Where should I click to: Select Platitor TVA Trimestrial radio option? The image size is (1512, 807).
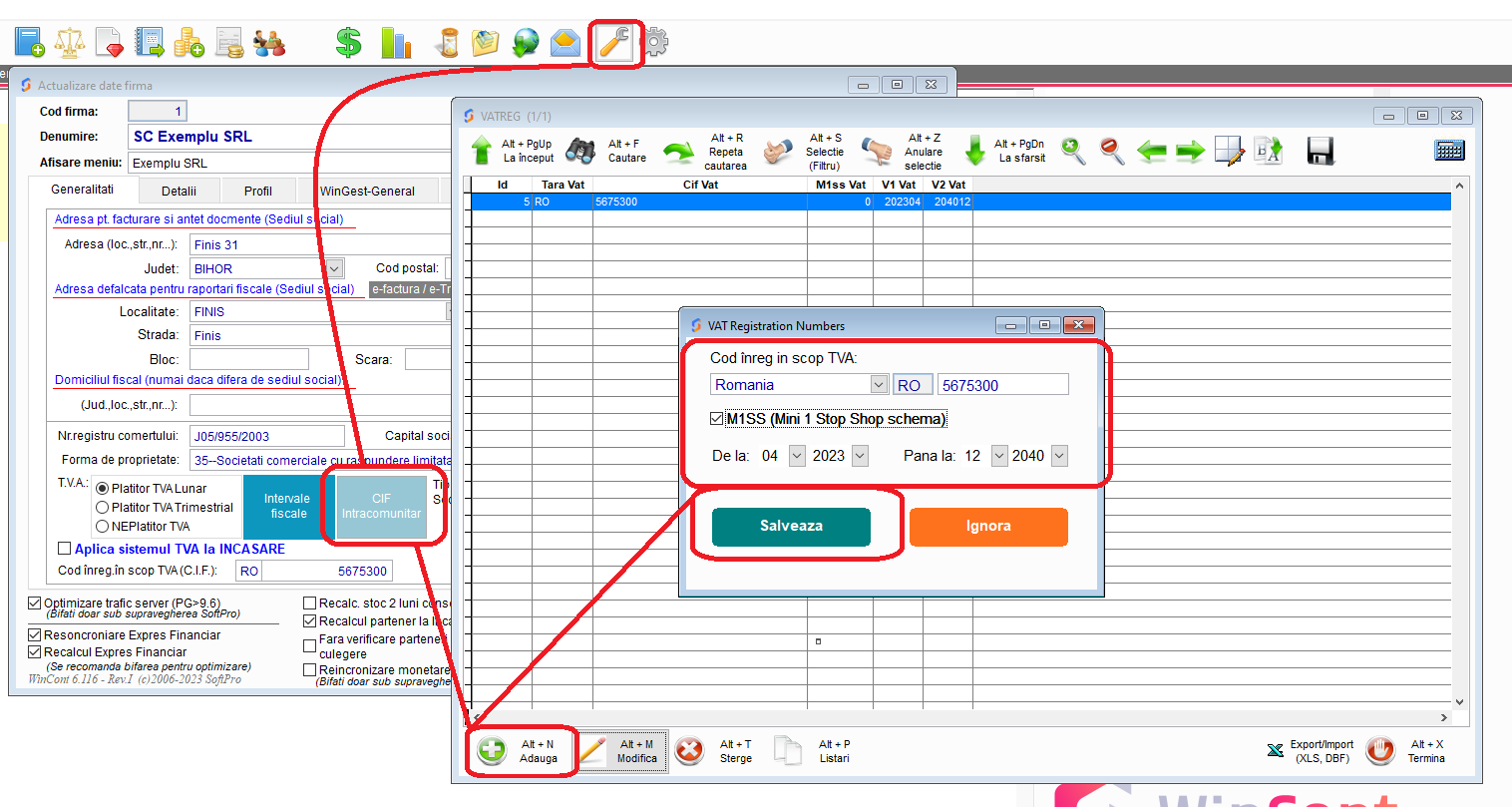tap(103, 508)
